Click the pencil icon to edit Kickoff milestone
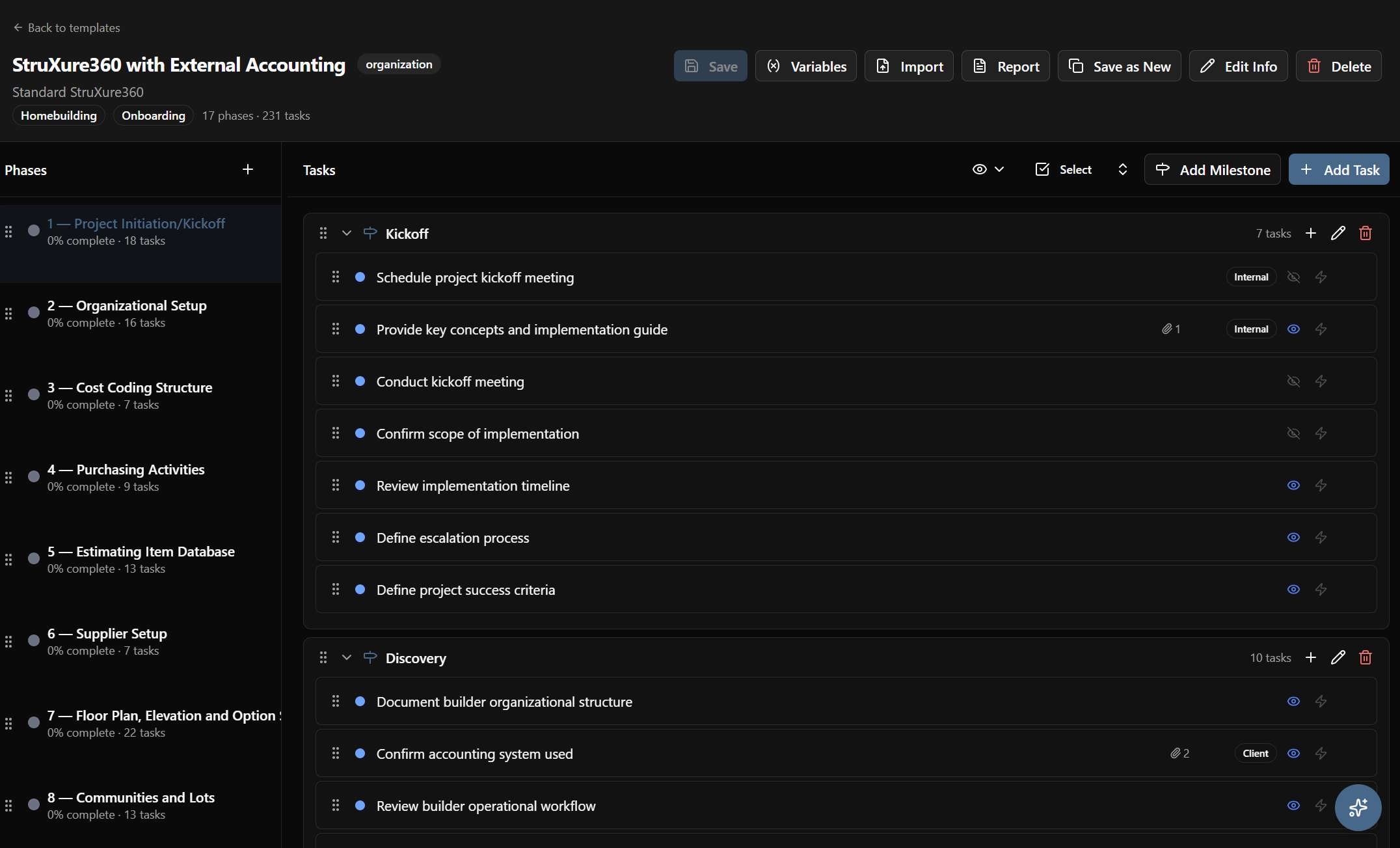 (x=1338, y=233)
